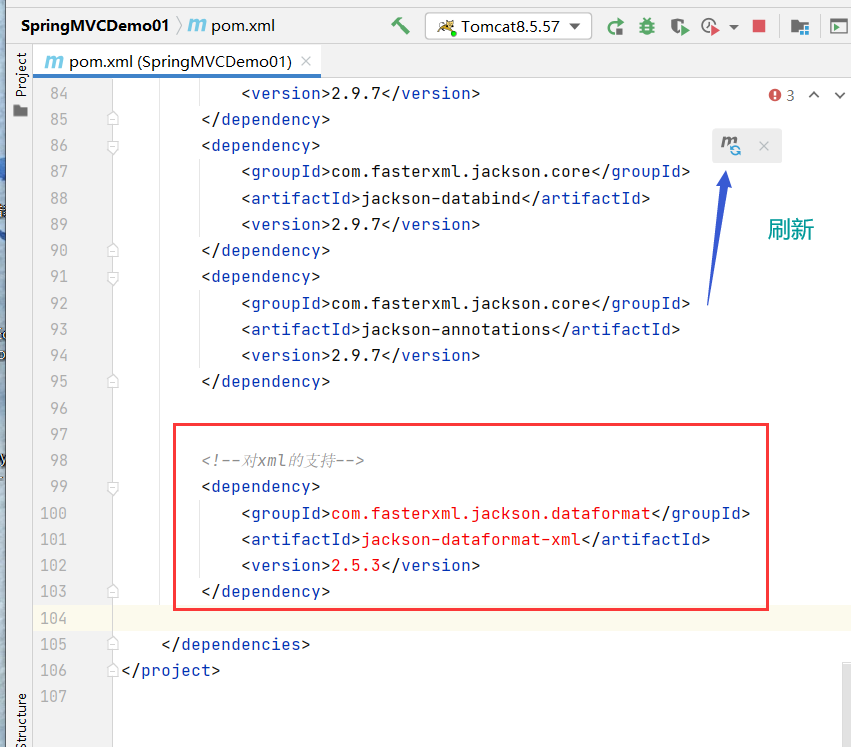Toggle fold marker at line 90
Viewport: 851px width, 747px height.
113,250
